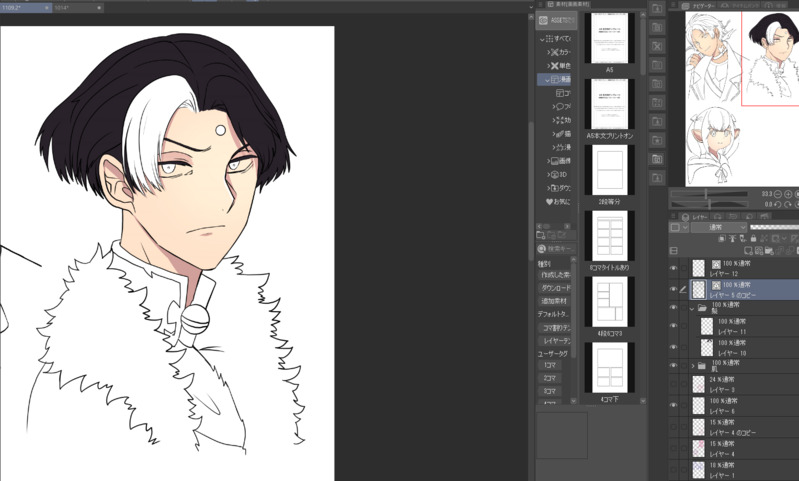This screenshot has height=481, width=799.
Task: Set as draft layer icon
Action: tap(742, 238)
